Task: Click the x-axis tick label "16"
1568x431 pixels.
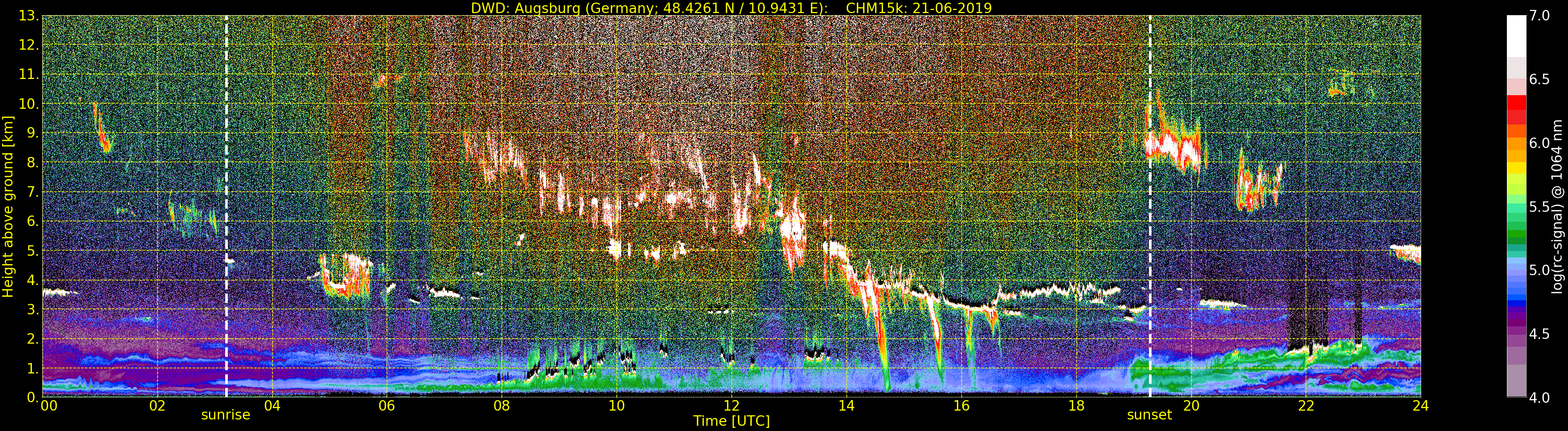Action: point(961,406)
